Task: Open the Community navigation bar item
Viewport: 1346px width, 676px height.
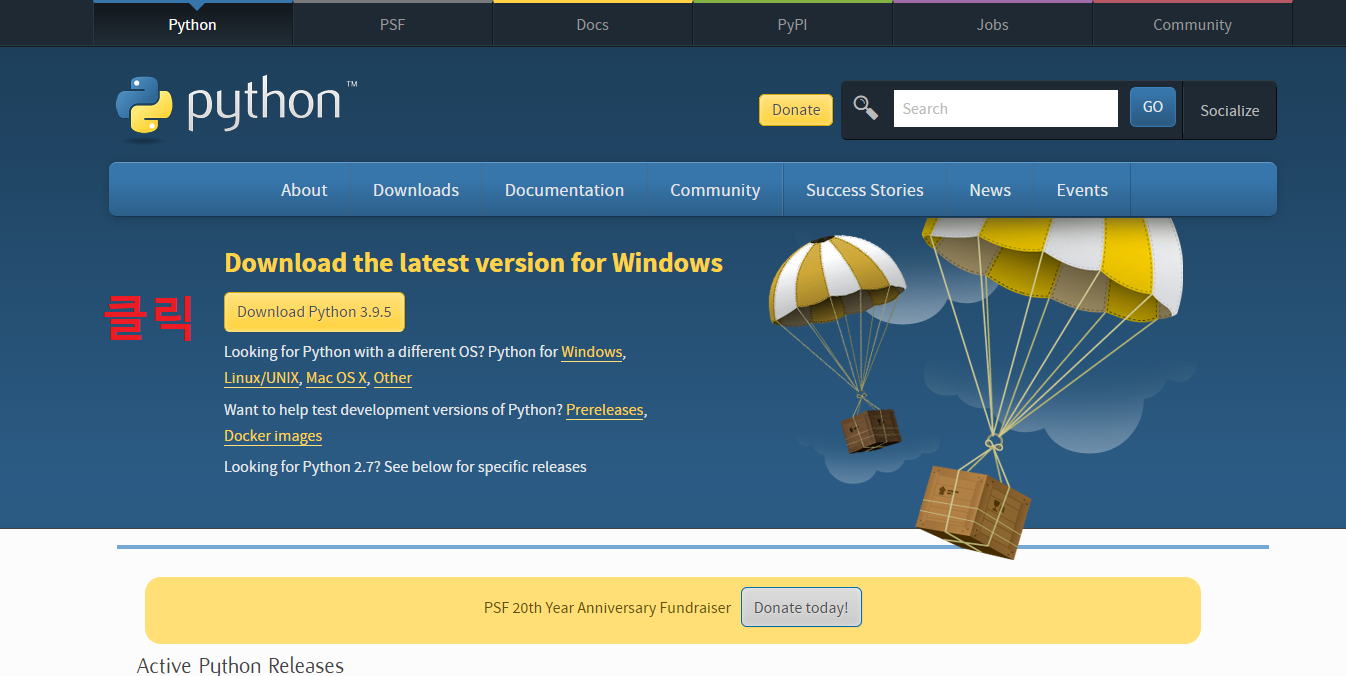Action: [x=715, y=190]
